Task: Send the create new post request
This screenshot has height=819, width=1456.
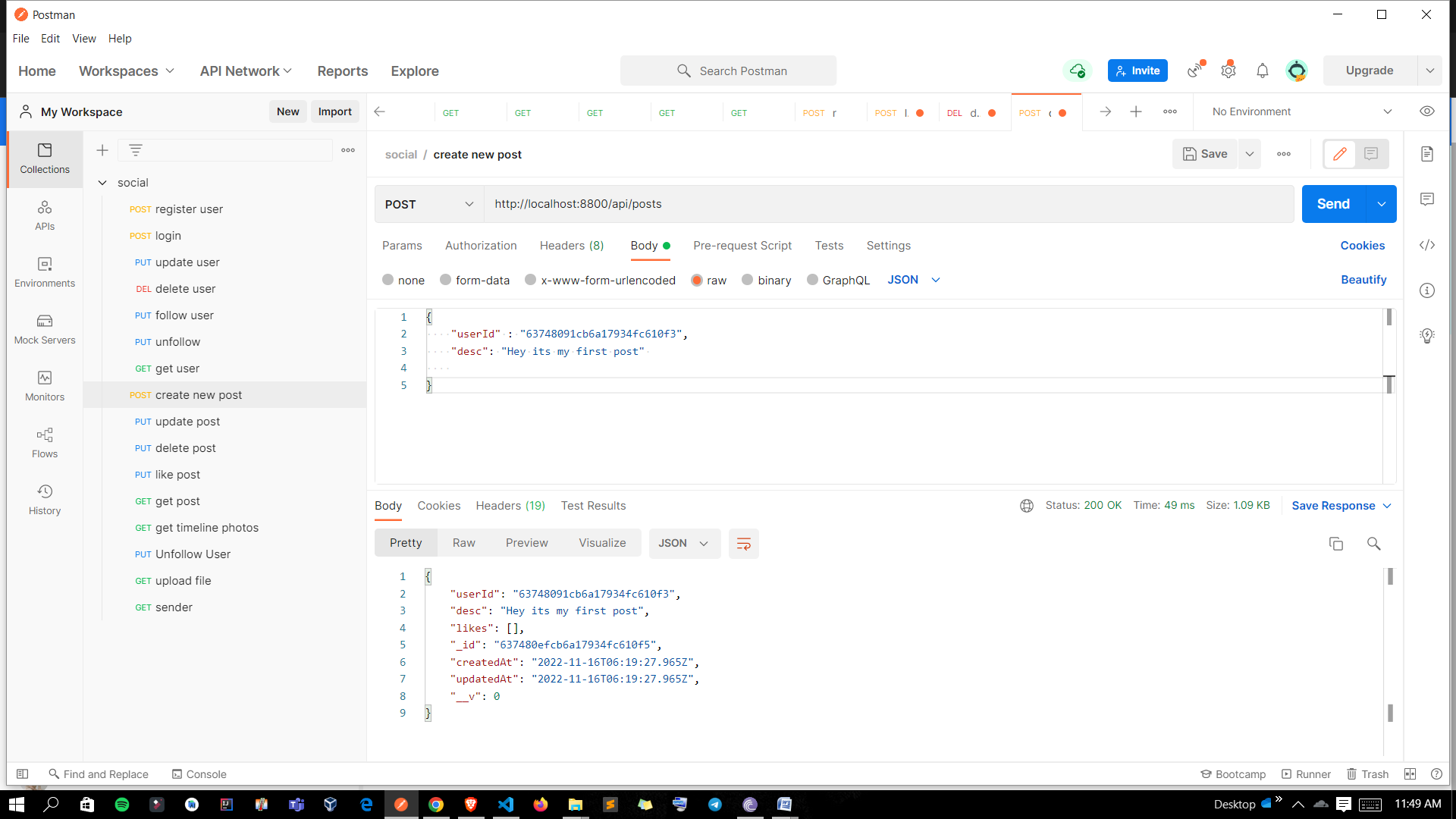Action: point(1333,204)
